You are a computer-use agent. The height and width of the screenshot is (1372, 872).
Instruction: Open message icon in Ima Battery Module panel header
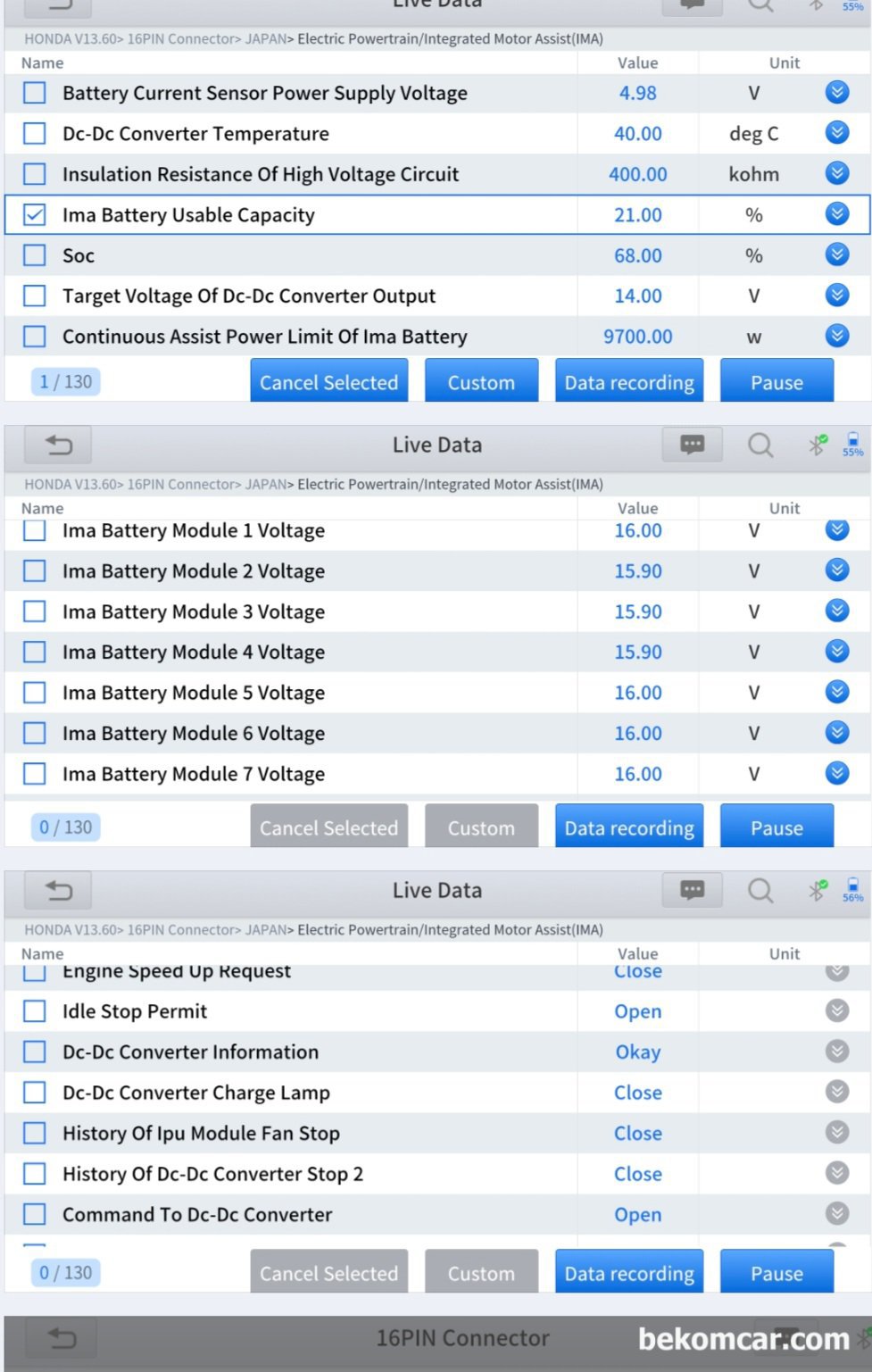pos(692,445)
